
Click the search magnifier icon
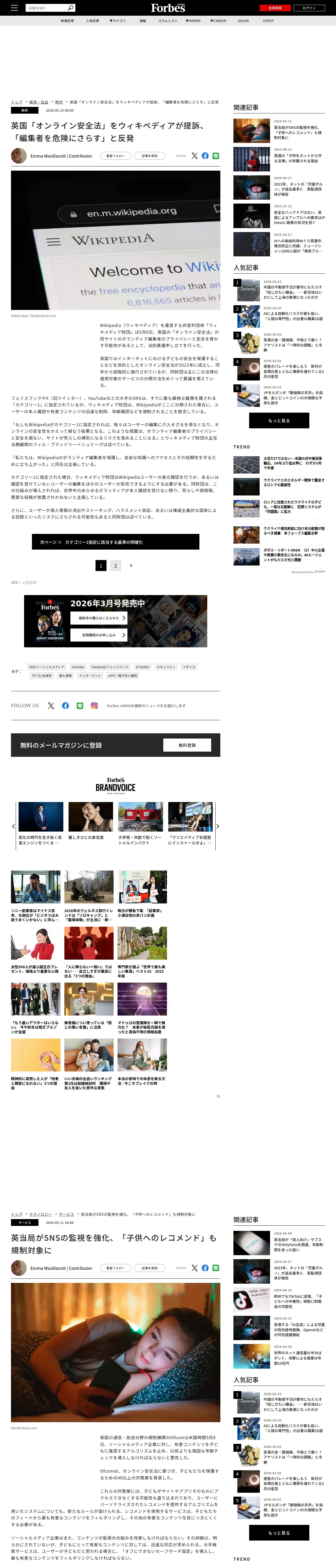click(x=71, y=8)
